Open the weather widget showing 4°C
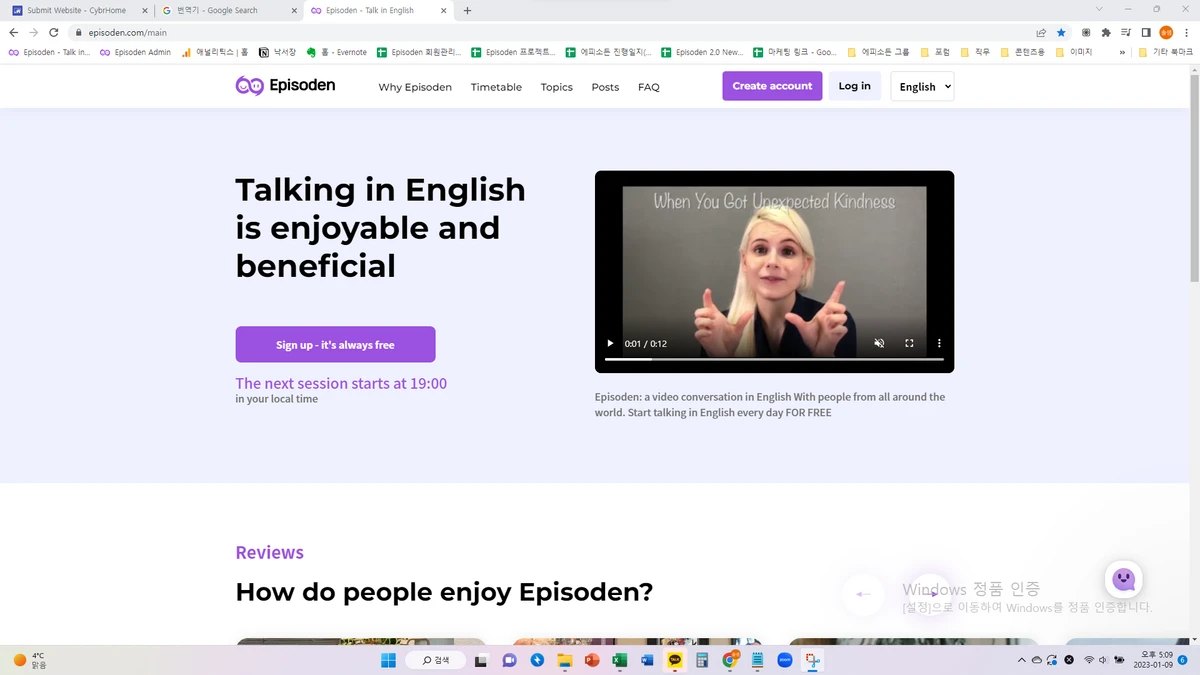1200x675 pixels. 30,660
